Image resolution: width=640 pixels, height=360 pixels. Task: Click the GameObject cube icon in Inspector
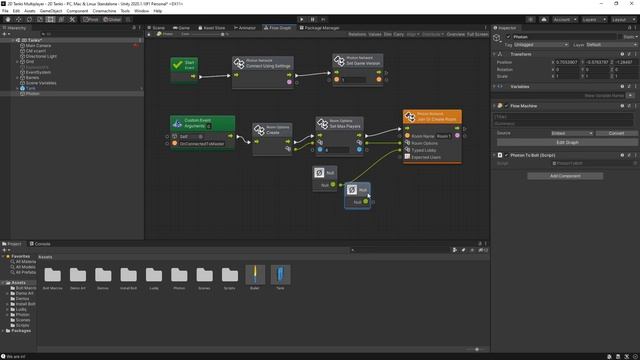point(497,38)
